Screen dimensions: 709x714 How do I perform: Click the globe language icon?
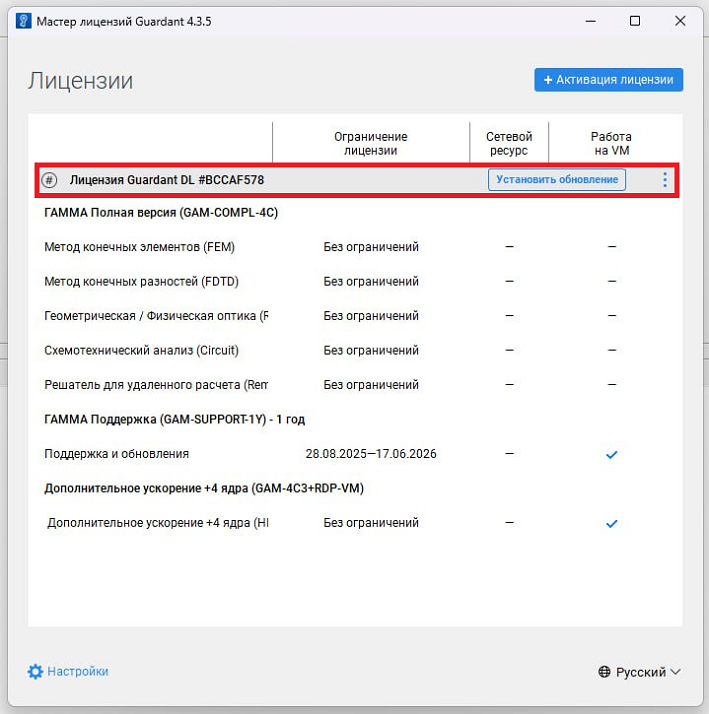point(604,673)
